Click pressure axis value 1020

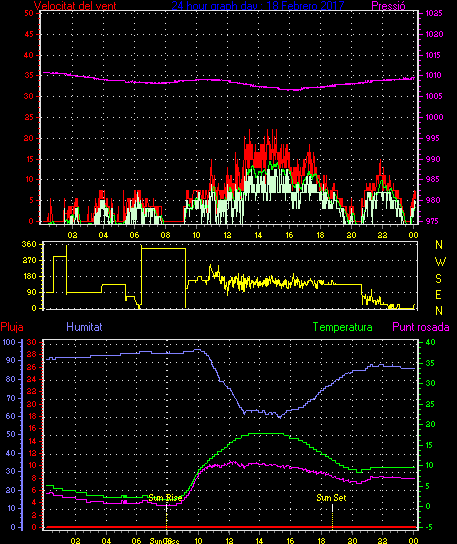(x=434, y=34)
